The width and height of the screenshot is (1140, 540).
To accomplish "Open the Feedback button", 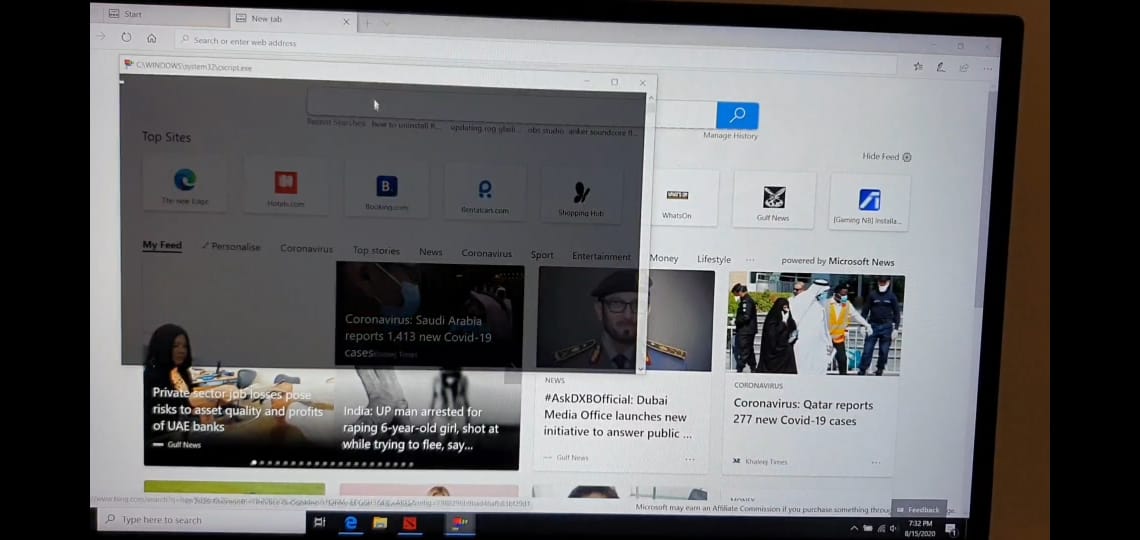I will (920, 509).
